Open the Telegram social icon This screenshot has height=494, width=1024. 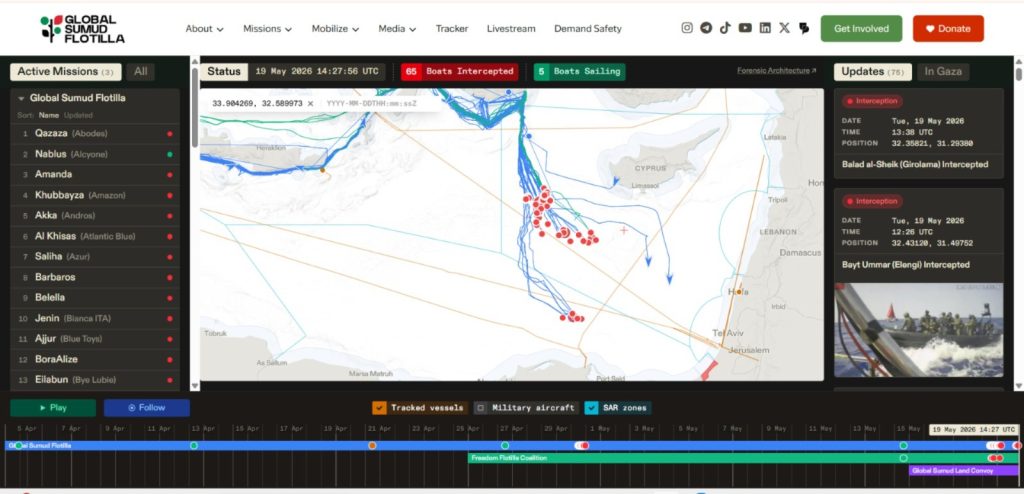tap(706, 28)
